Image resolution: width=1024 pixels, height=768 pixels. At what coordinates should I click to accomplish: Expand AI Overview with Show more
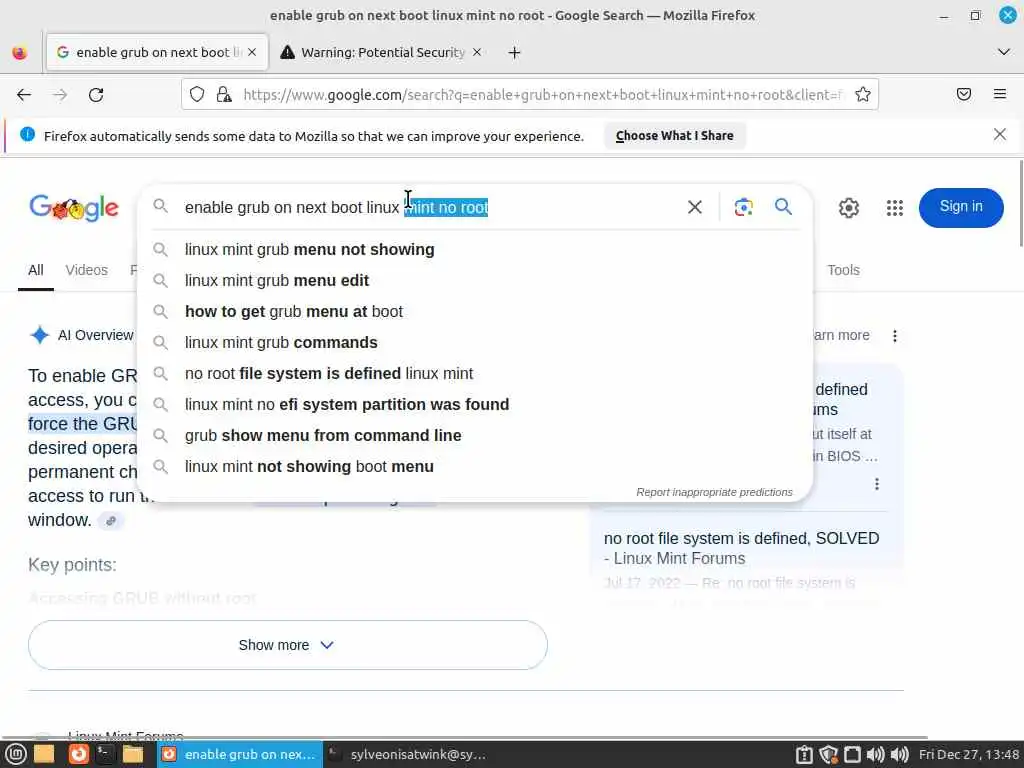pyautogui.click(x=287, y=645)
